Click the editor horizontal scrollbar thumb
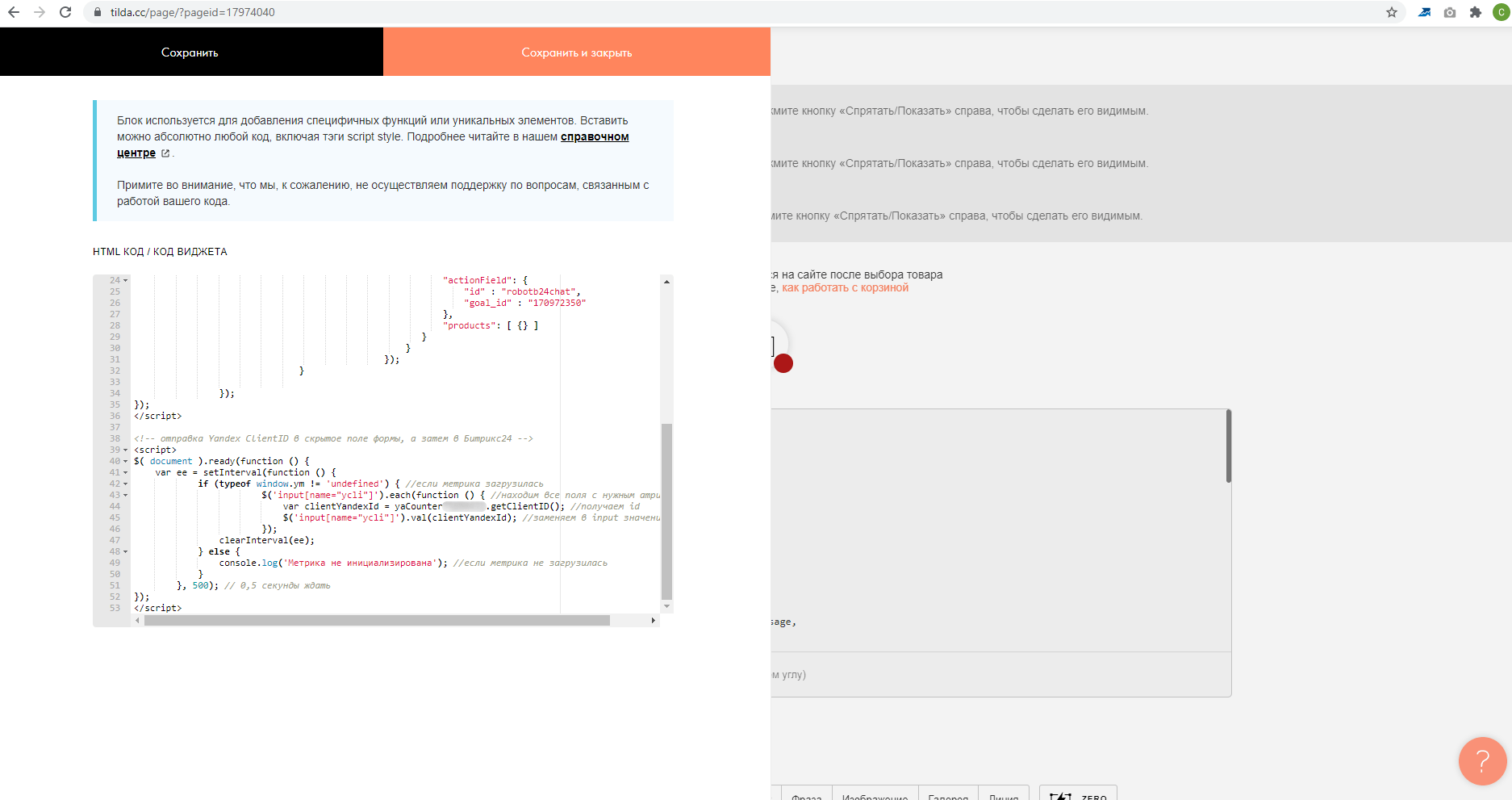 (x=377, y=620)
